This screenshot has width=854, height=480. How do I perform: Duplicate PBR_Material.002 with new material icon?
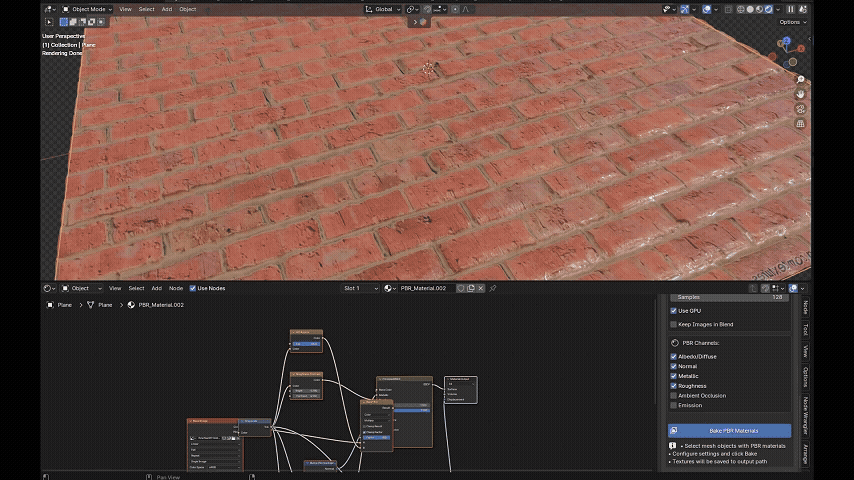coord(471,288)
